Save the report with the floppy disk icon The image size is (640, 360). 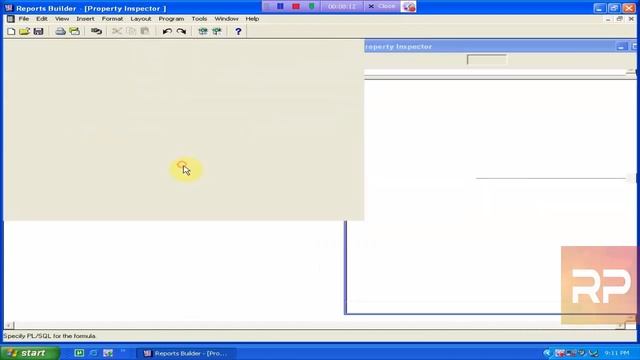[38, 31]
